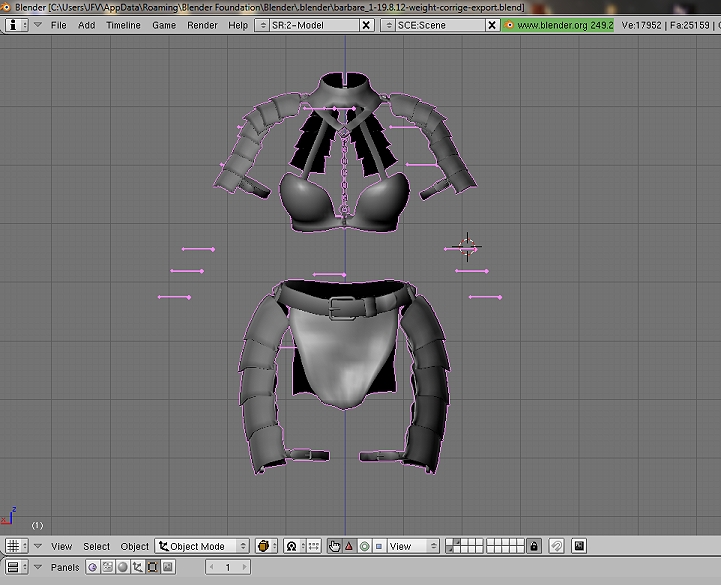Click the SCE:Scene name field
The height and width of the screenshot is (585, 721).
click(x=440, y=25)
